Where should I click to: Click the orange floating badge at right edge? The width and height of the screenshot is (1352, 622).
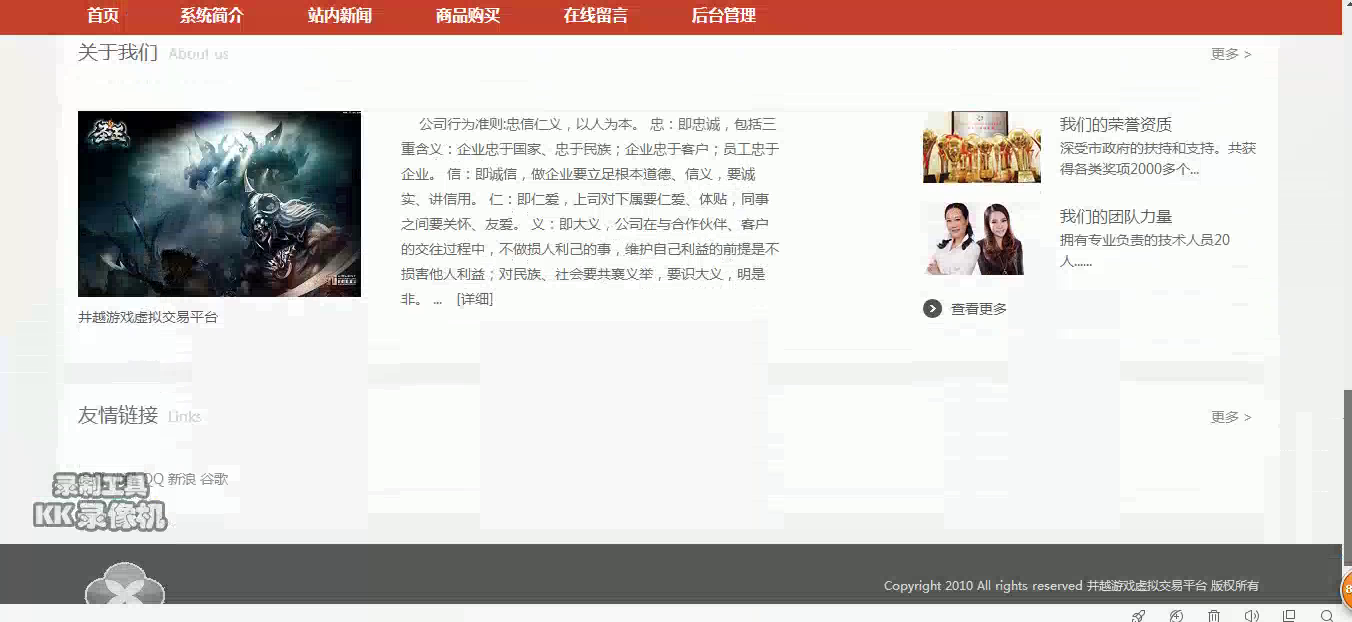[1346, 589]
